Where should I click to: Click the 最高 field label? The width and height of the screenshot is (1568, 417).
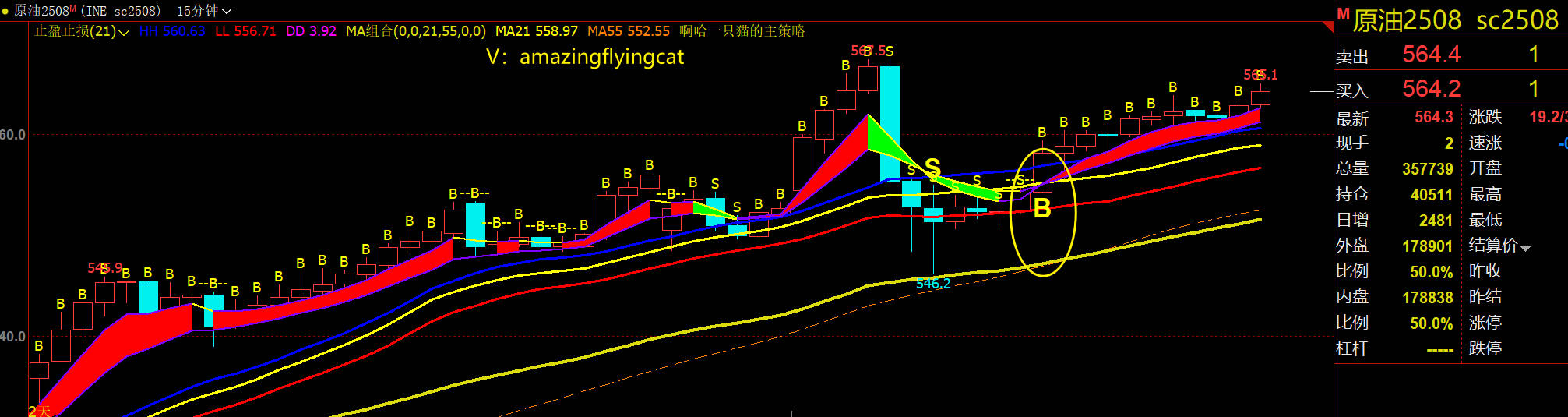click(1485, 194)
